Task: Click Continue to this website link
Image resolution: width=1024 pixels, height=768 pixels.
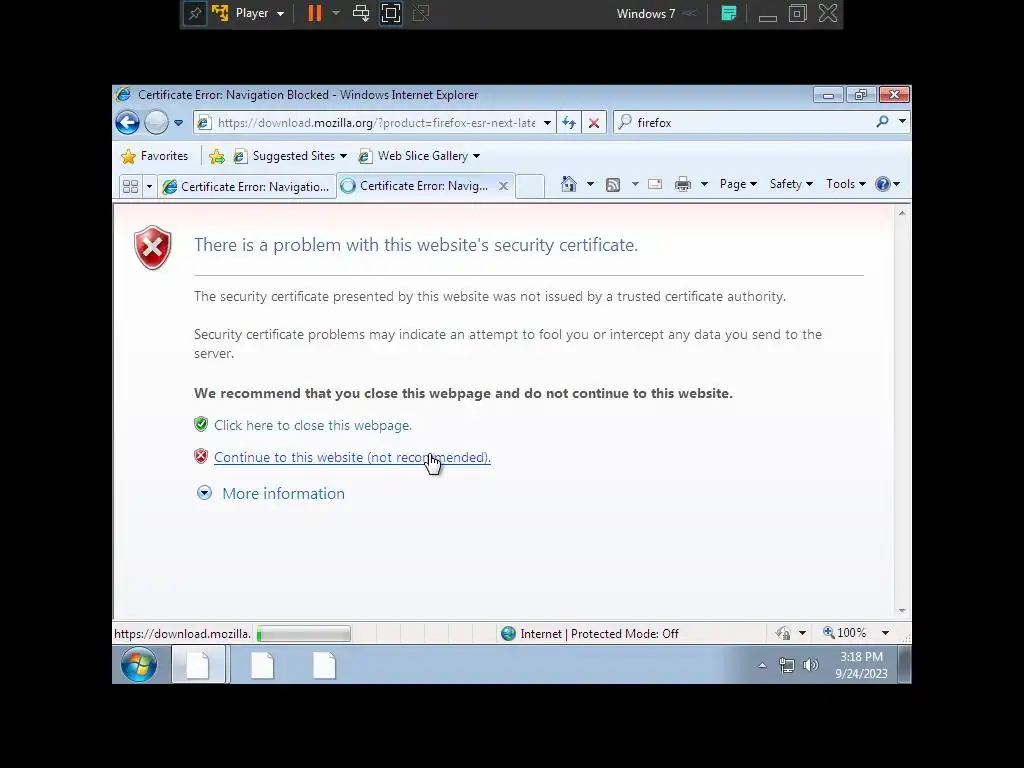Action: tap(353, 457)
